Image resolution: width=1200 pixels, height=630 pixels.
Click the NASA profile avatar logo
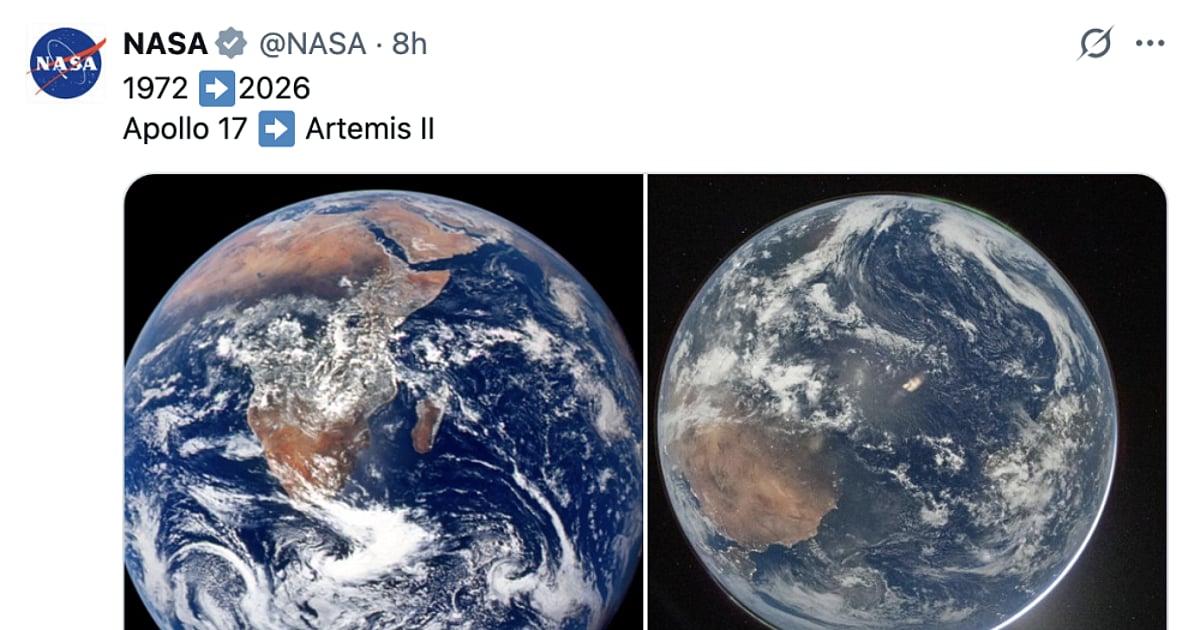[x=67, y=63]
